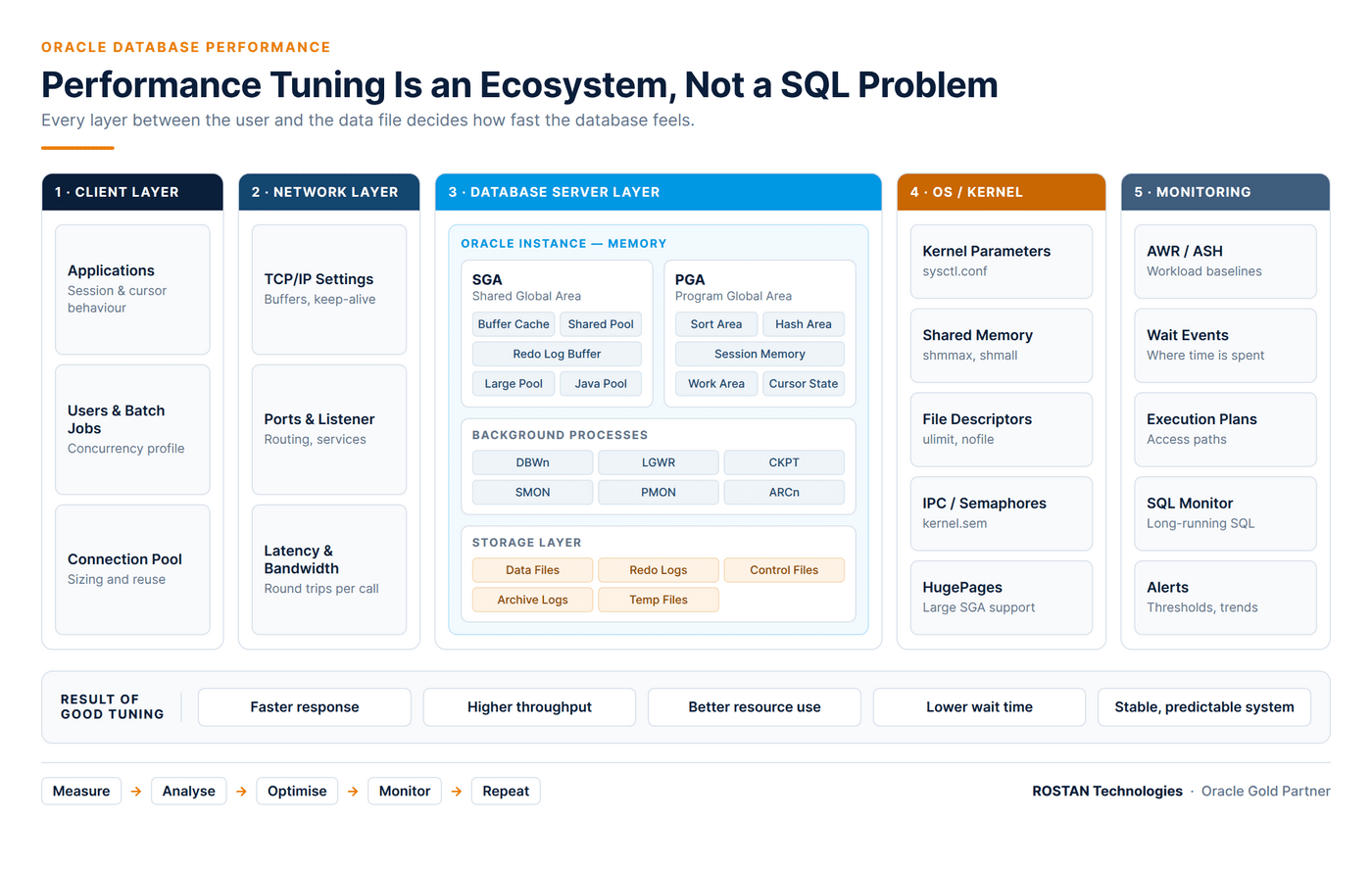
Task: Click the Monitor step button
Action: coord(405,792)
